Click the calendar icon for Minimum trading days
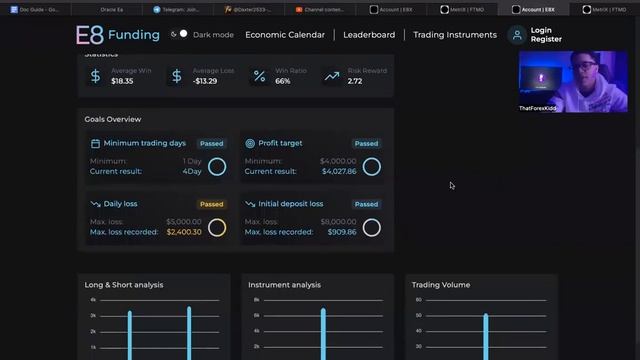 point(95,143)
